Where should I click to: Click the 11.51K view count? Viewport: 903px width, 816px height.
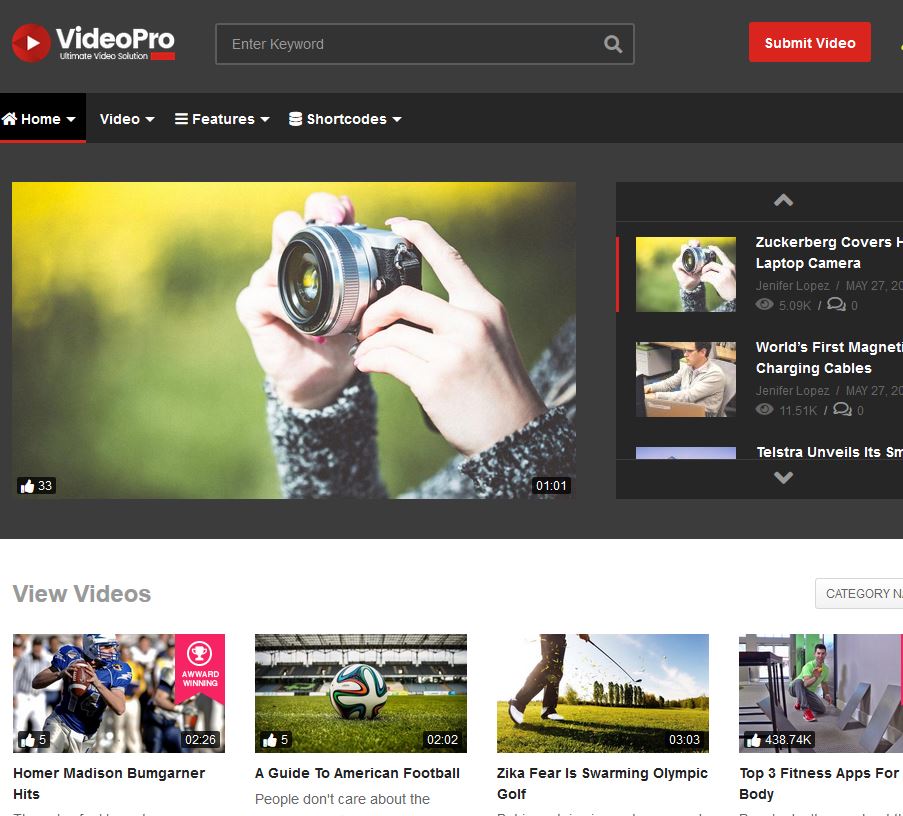tap(798, 410)
